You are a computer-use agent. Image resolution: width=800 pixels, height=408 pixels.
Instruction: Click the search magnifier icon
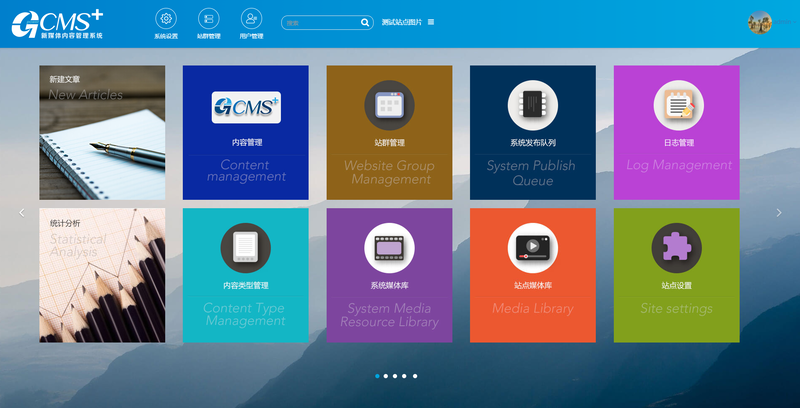[365, 22]
